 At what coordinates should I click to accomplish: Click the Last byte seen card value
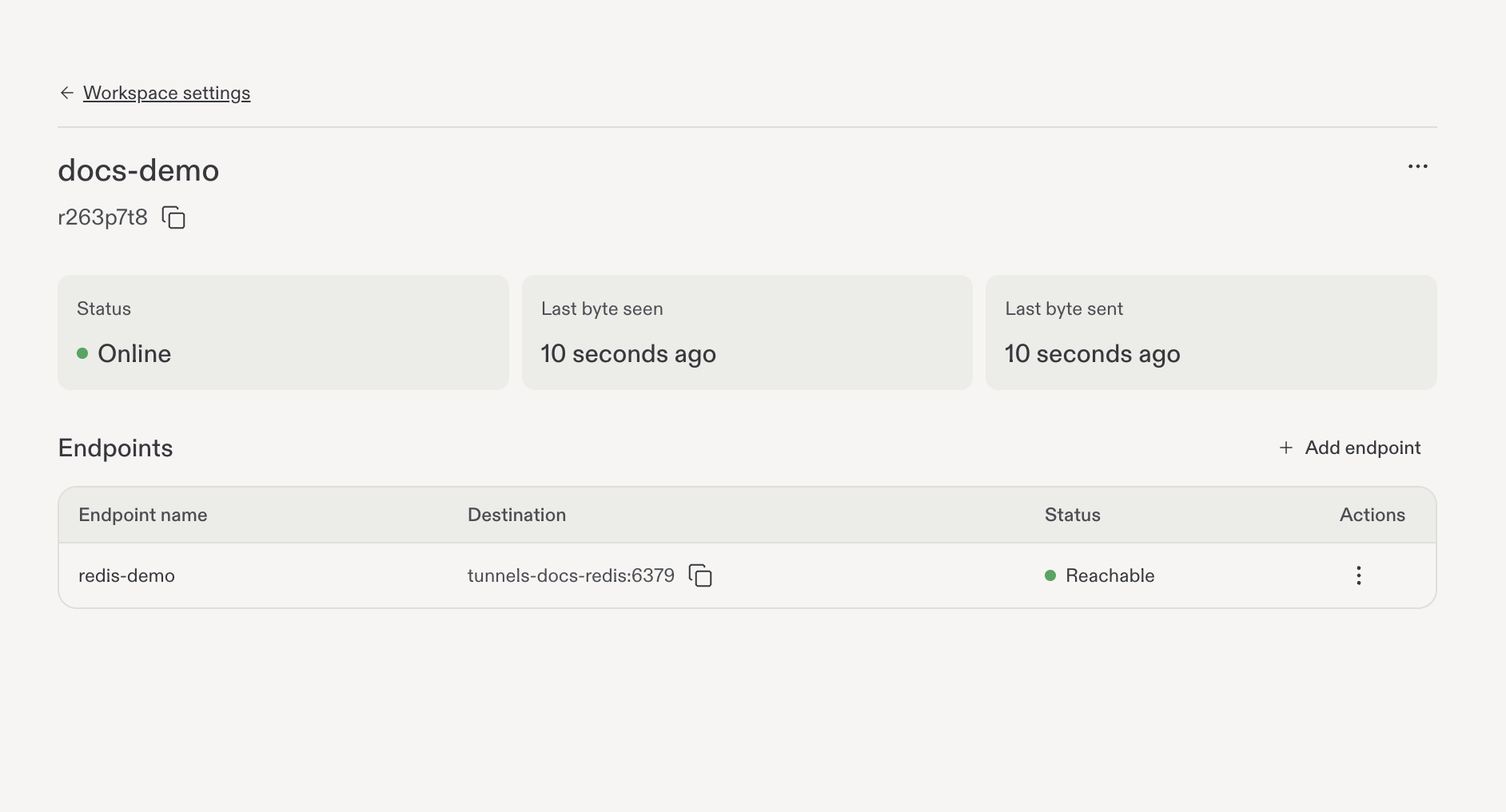pyautogui.click(x=628, y=354)
